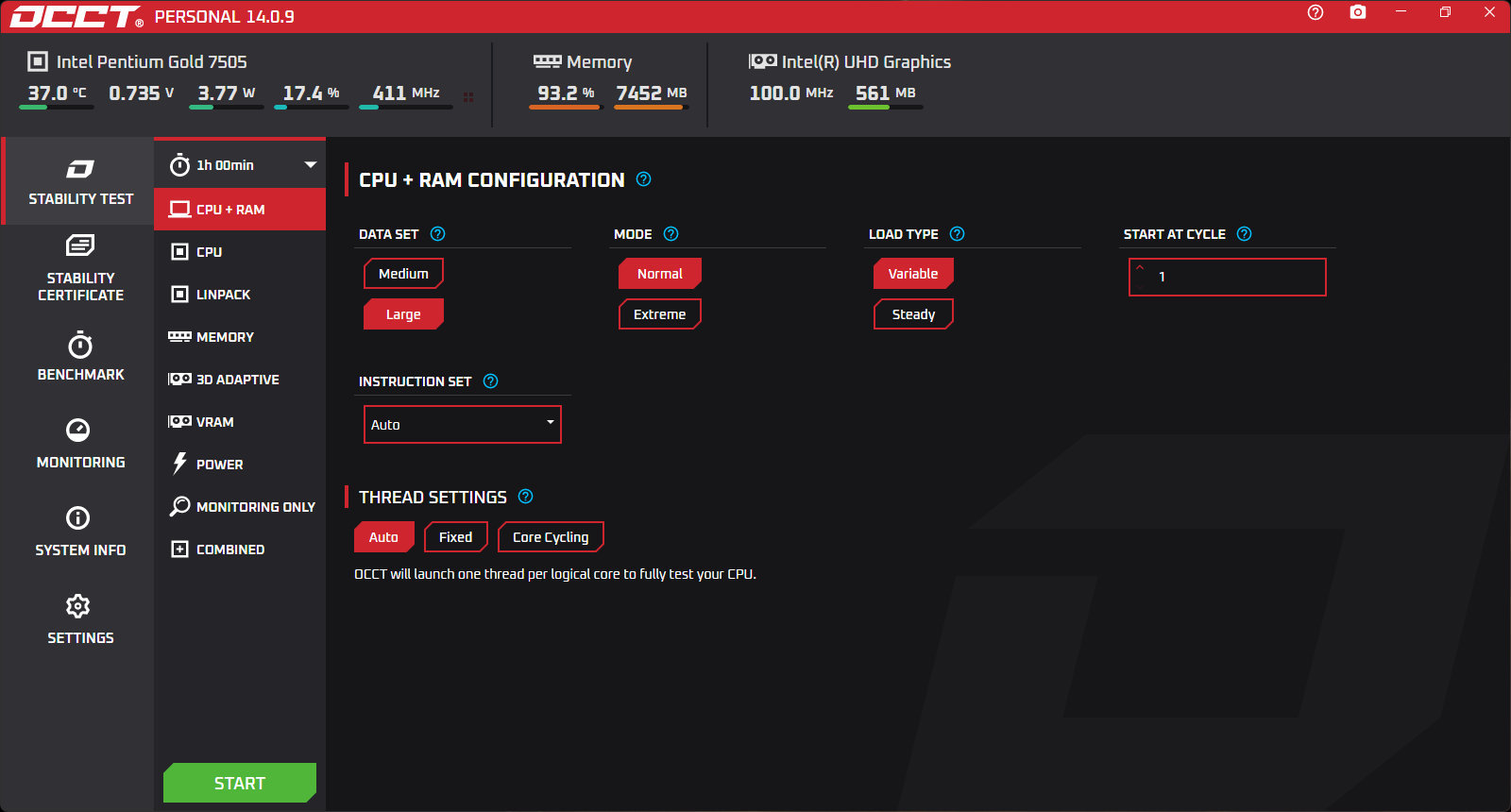
Task: Increase the Start at Cycle value
Action: pos(1140,268)
